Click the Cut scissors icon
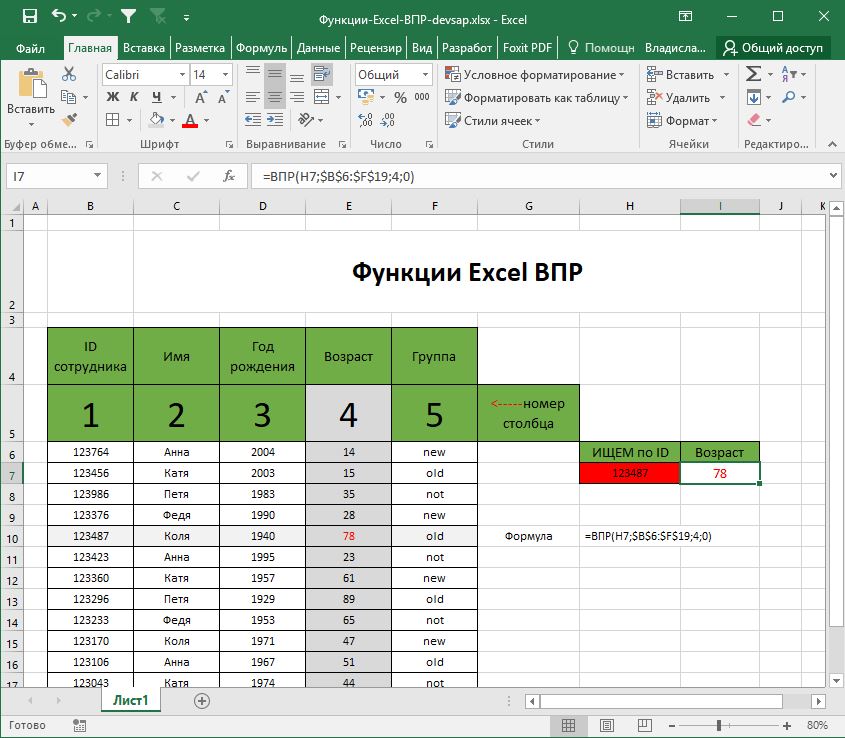Screen dimensions: 845x738 pyautogui.click(x=69, y=74)
